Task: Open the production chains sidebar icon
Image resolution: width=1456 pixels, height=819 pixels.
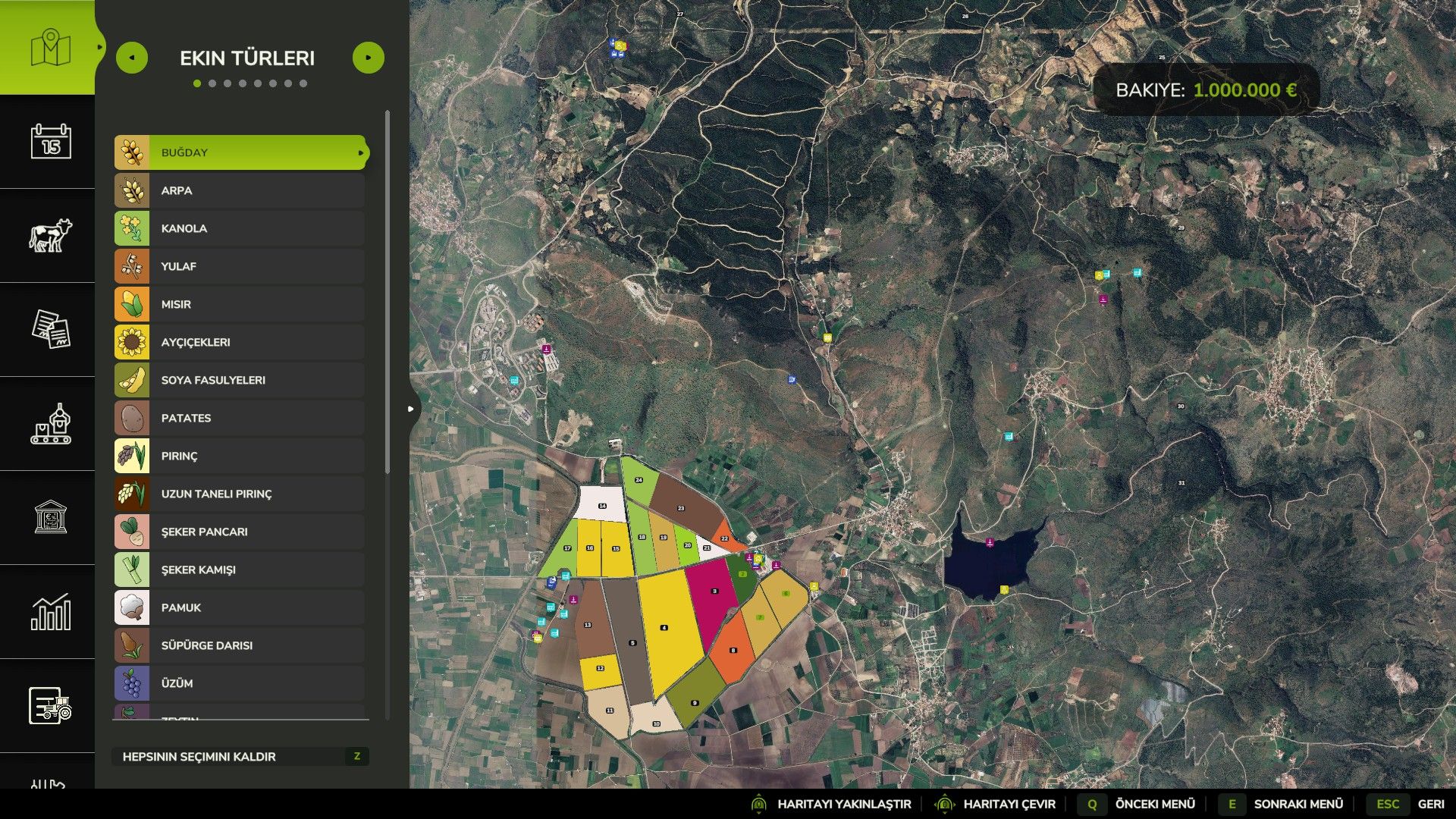Action: point(50,423)
